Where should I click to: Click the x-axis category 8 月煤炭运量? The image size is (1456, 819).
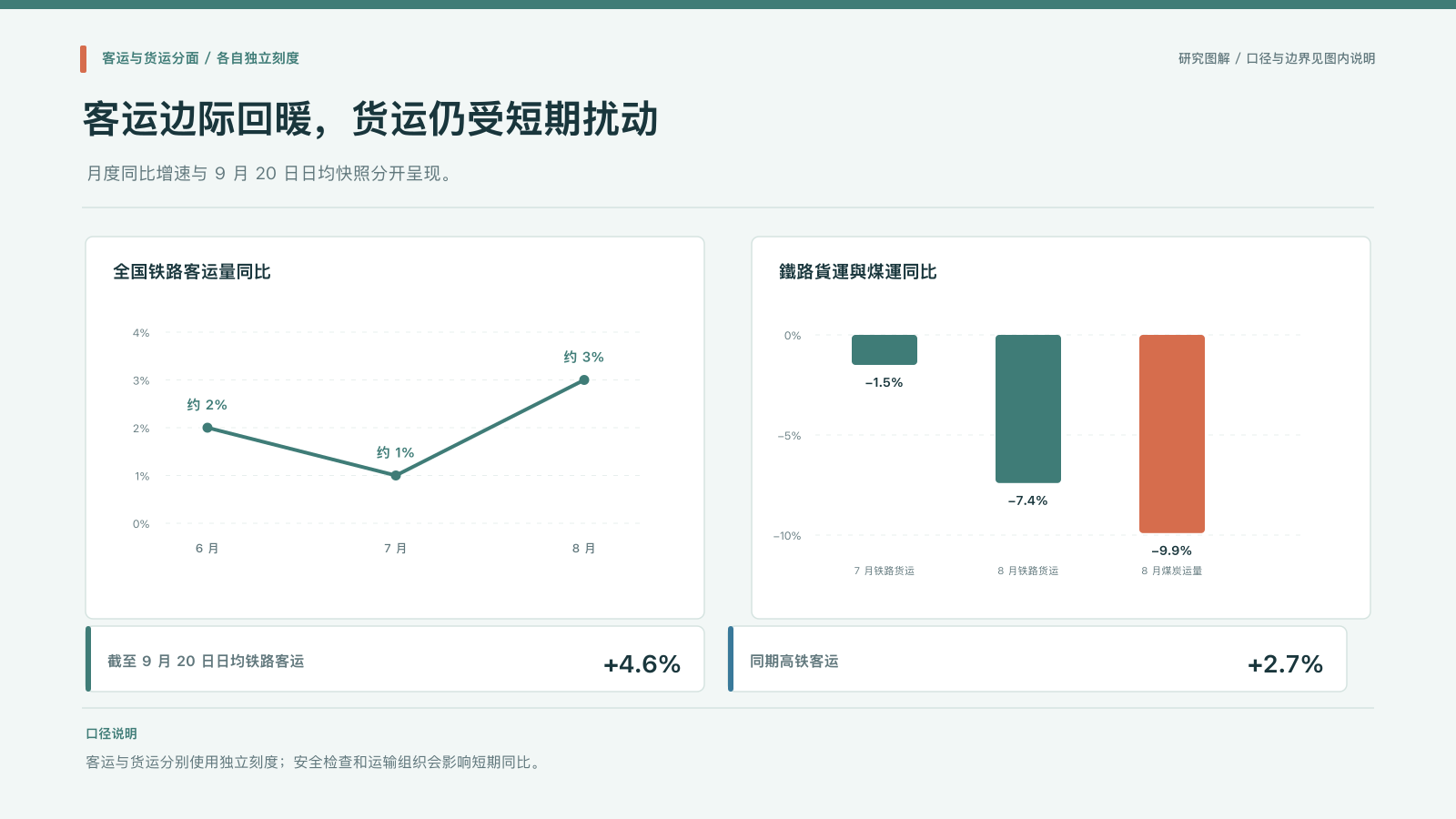click(1172, 571)
